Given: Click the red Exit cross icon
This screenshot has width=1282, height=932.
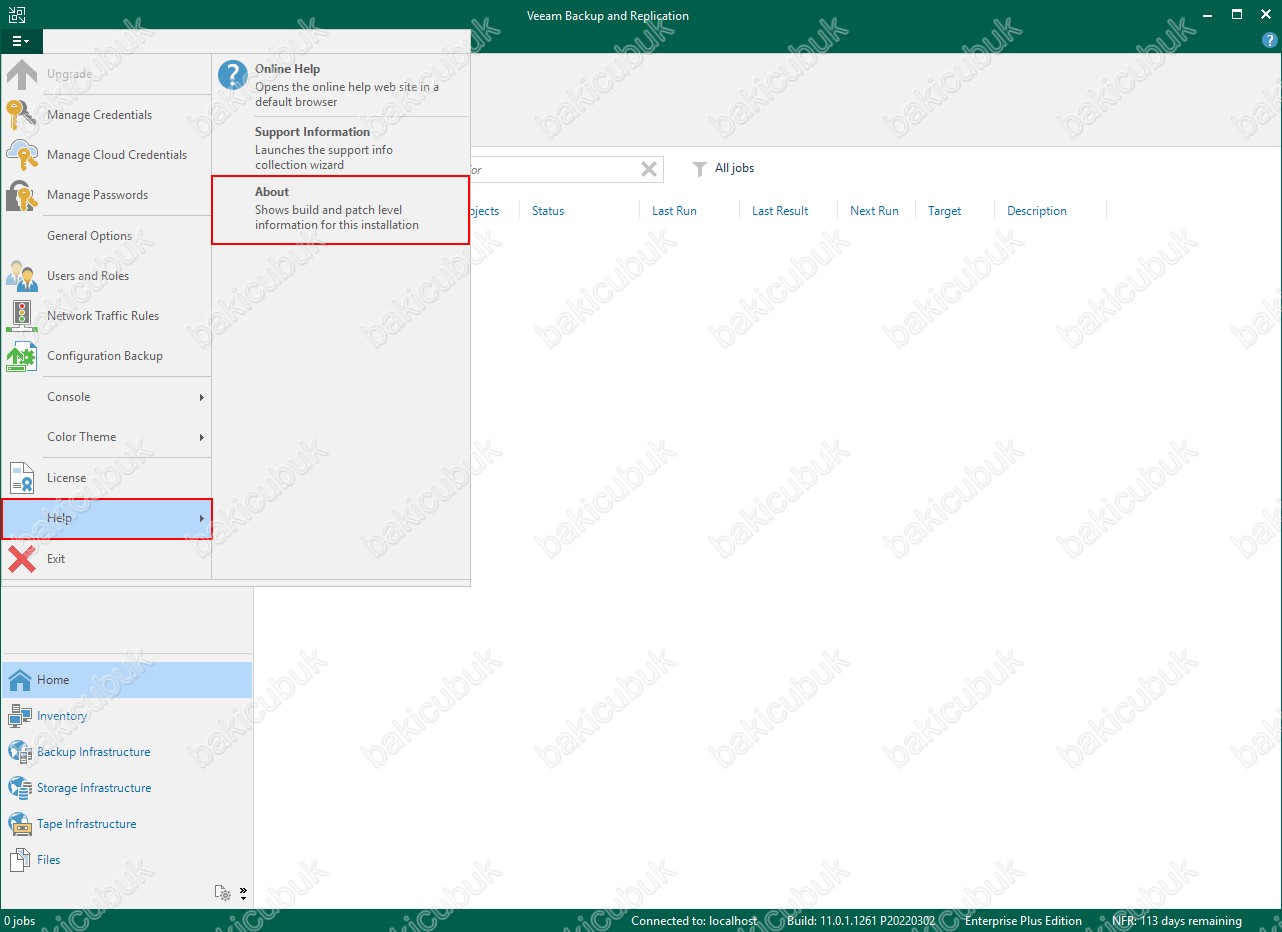Looking at the screenshot, I should coord(22,559).
